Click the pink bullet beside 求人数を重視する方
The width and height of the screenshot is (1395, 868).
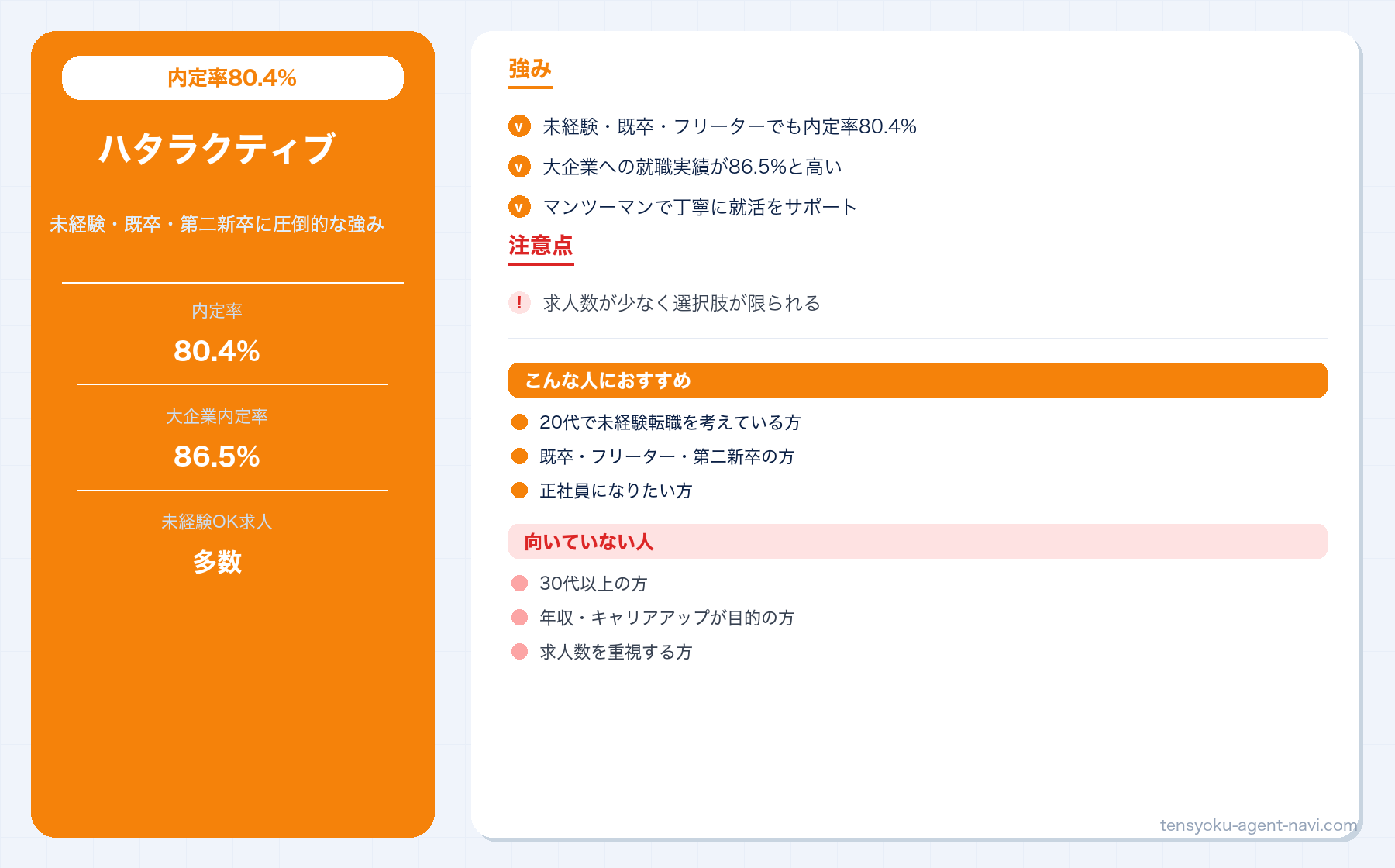point(519,652)
